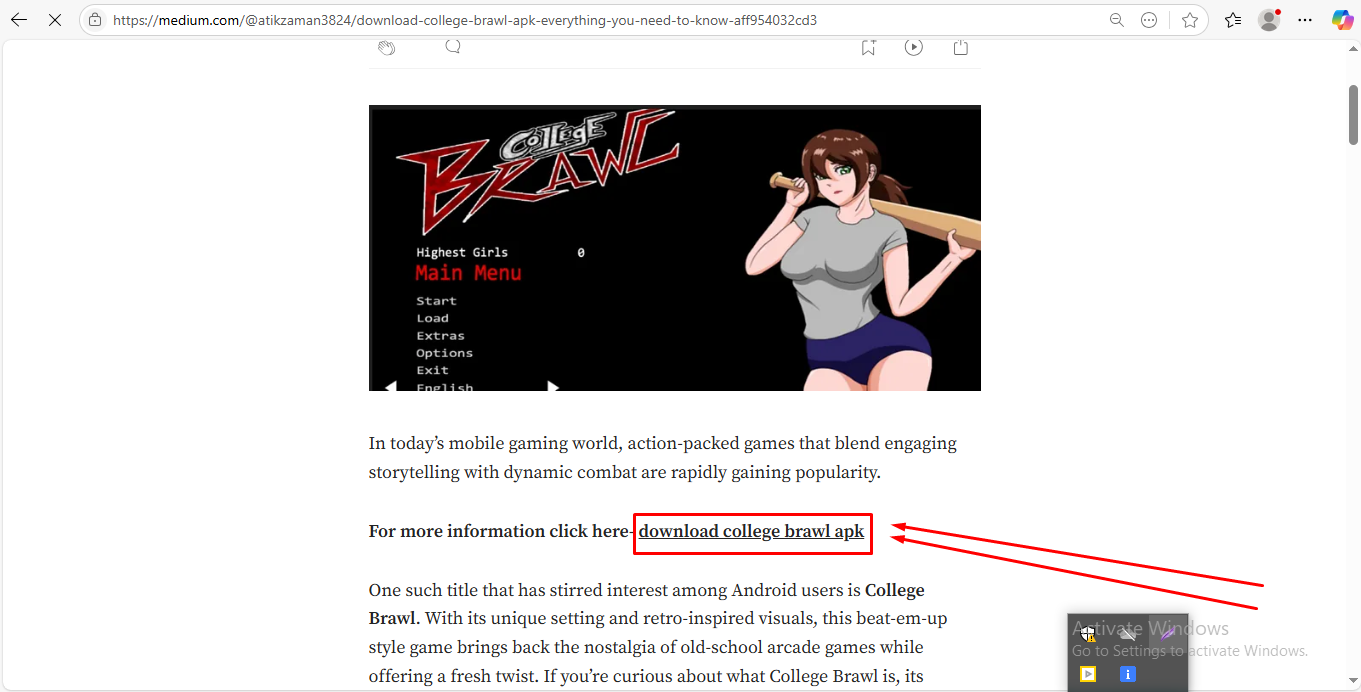1361x692 pixels.
Task: Share the article with the share icon
Action: coord(961,47)
